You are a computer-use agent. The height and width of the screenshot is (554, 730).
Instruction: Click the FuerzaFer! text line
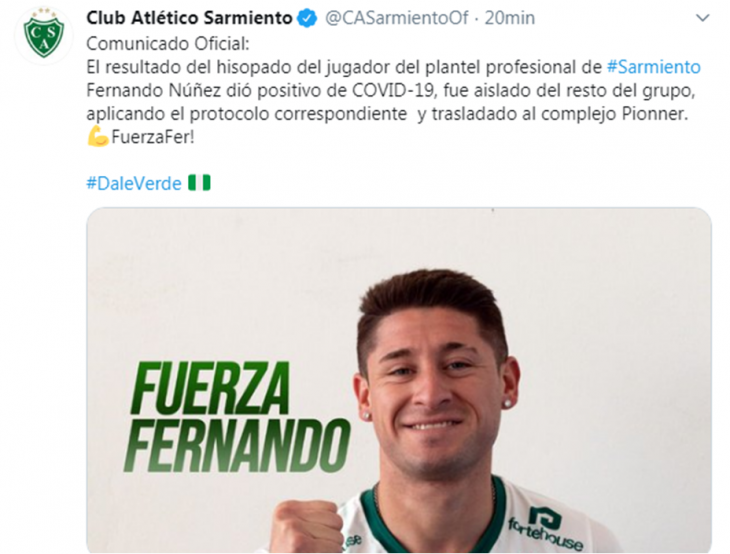tap(152, 137)
